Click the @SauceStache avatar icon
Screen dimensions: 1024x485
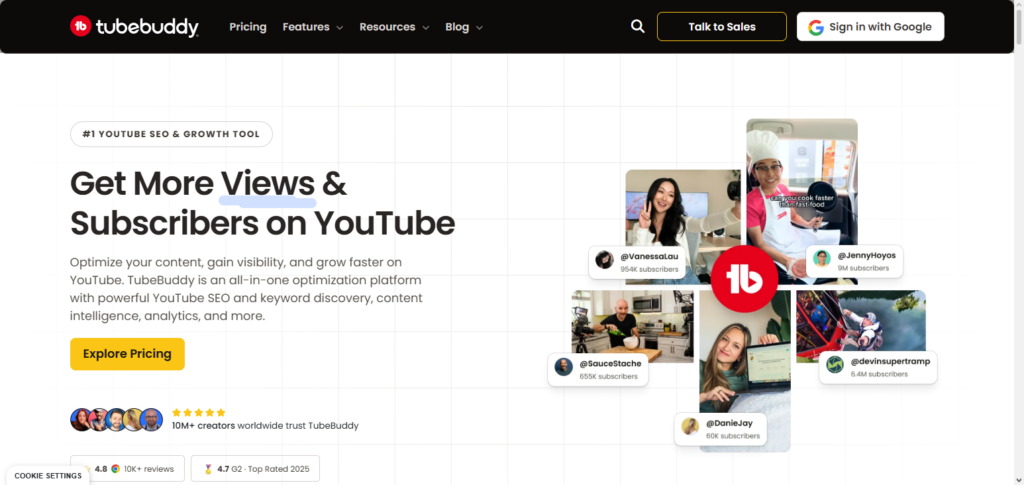click(564, 367)
